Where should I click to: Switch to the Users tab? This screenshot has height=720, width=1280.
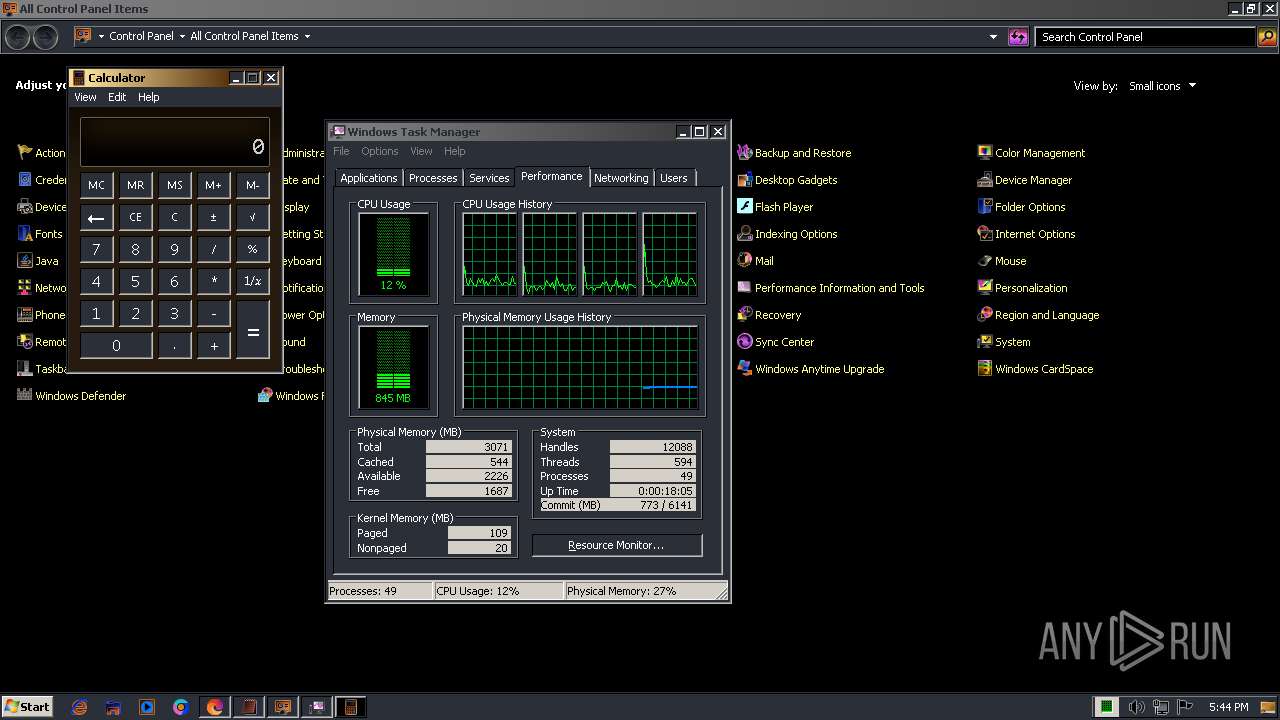coord(674,178)
